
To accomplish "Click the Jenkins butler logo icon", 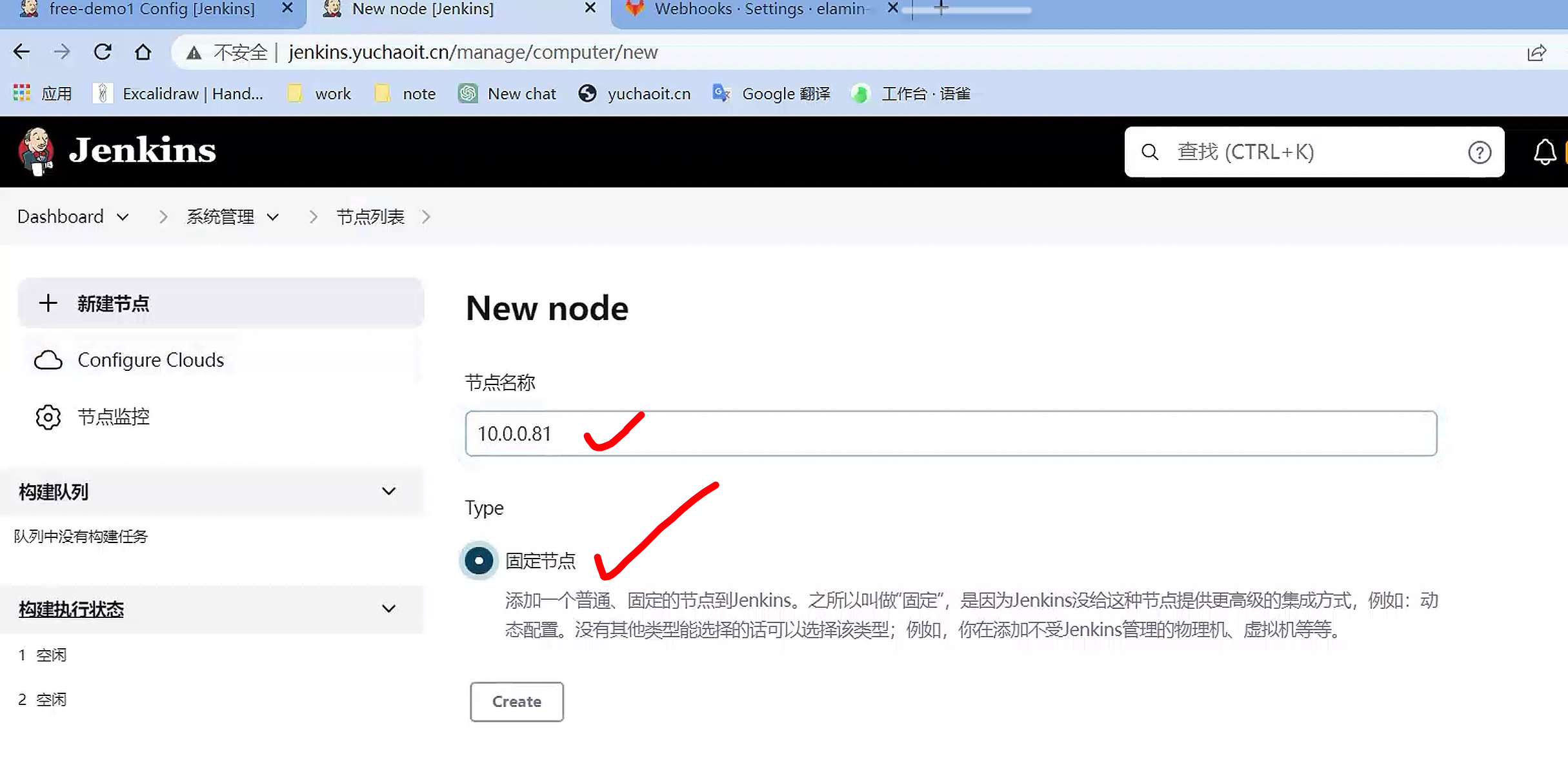I will click(36, 151).
